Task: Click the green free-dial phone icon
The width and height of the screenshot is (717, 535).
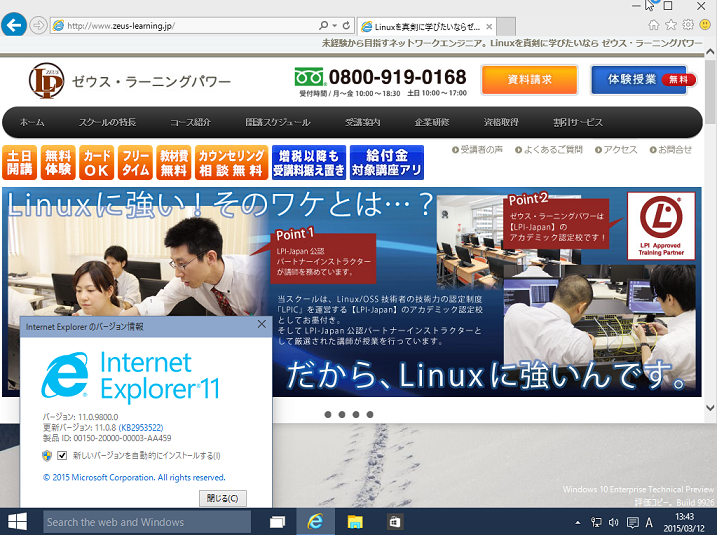Action: pos(309,77)
